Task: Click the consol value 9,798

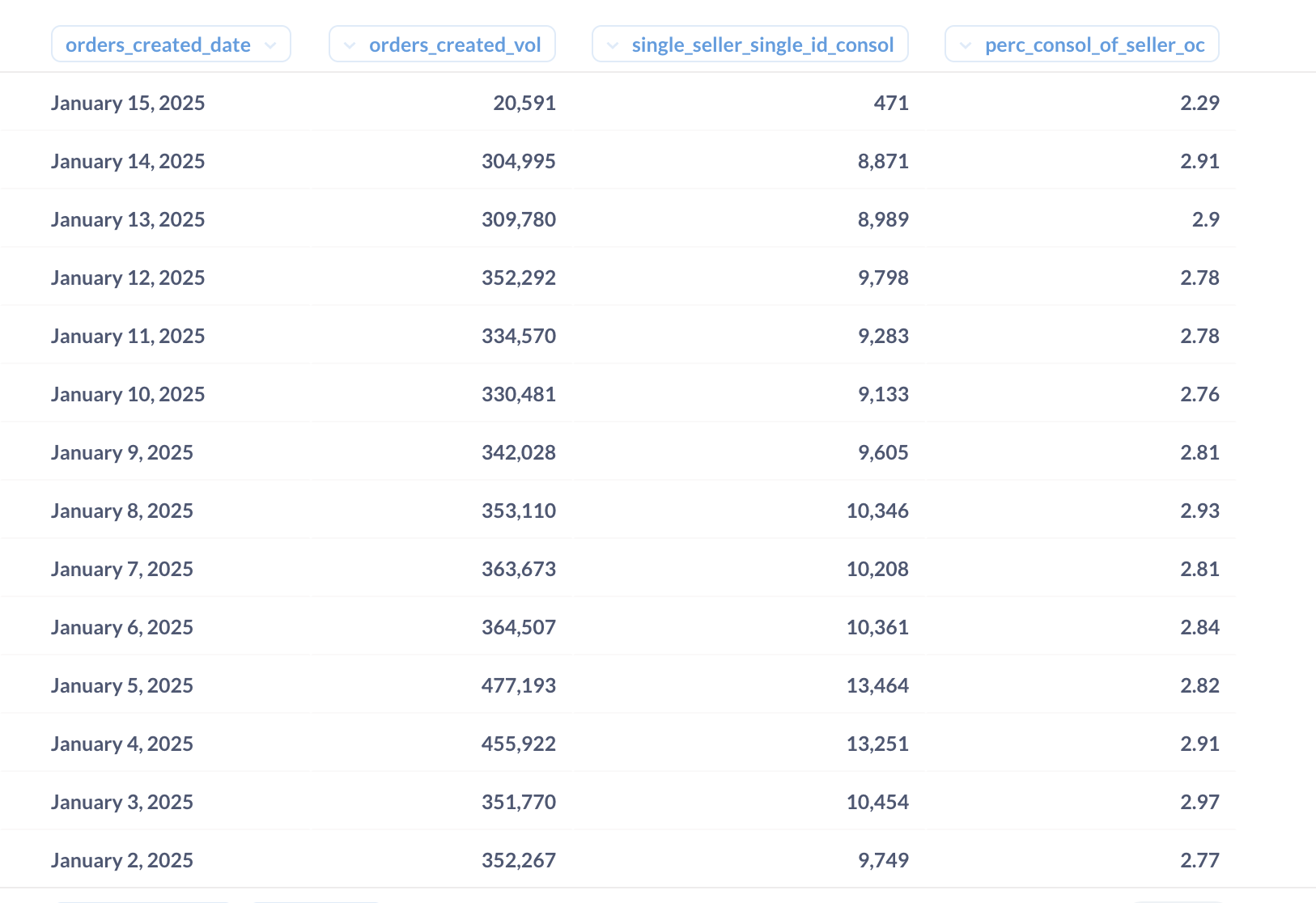Action: click(x=883, y=278)
